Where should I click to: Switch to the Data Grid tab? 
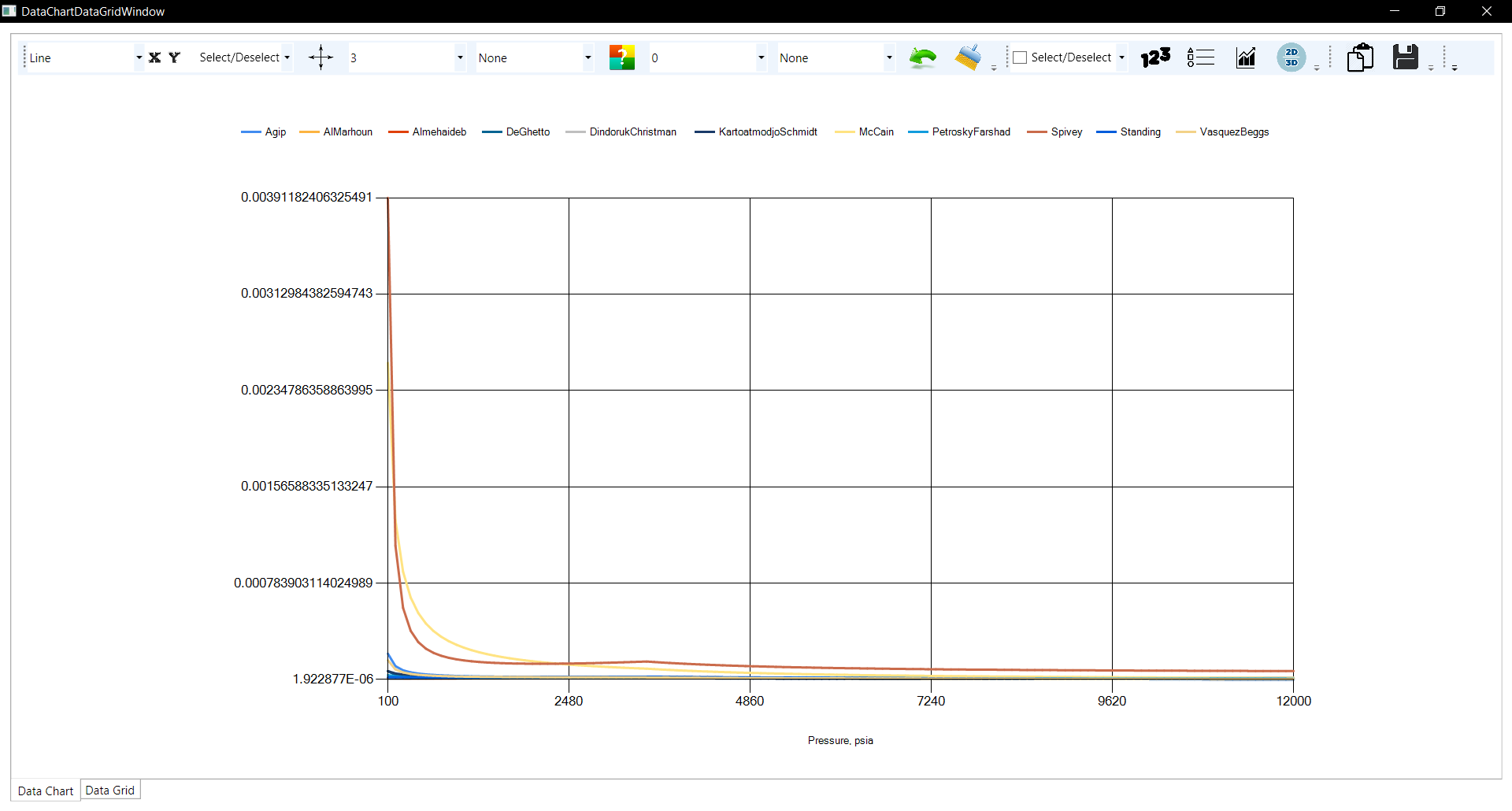click(110, 791)
